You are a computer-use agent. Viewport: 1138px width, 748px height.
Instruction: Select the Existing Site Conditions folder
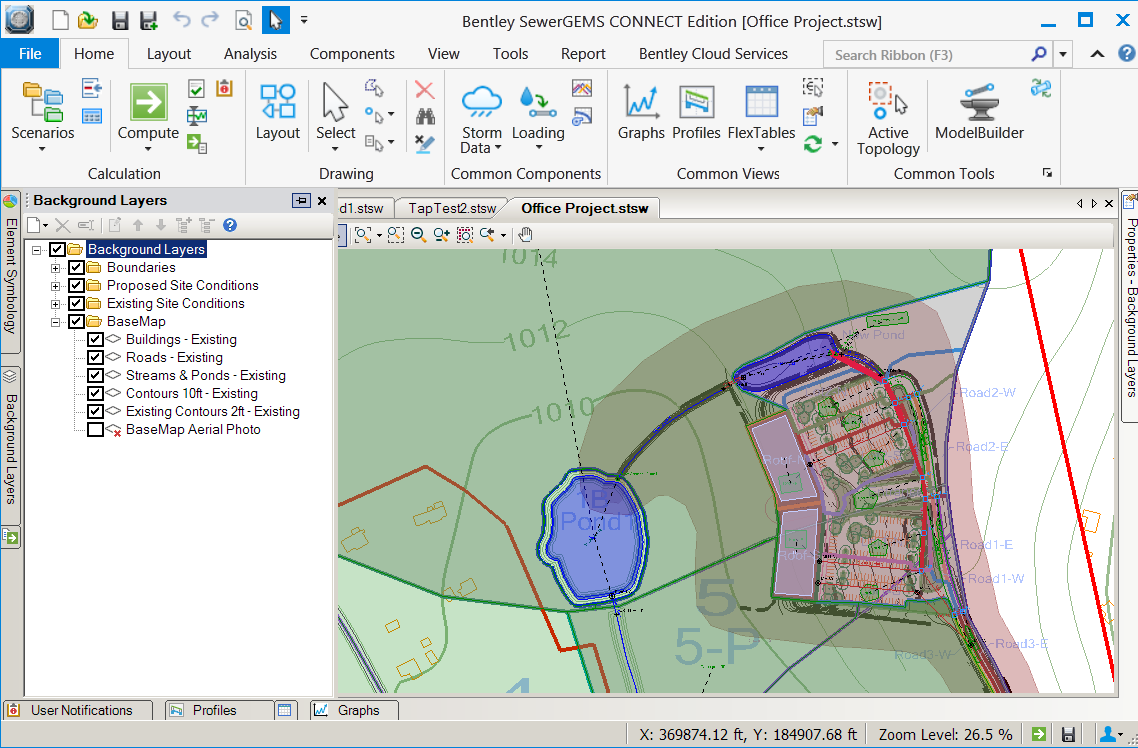175,303
